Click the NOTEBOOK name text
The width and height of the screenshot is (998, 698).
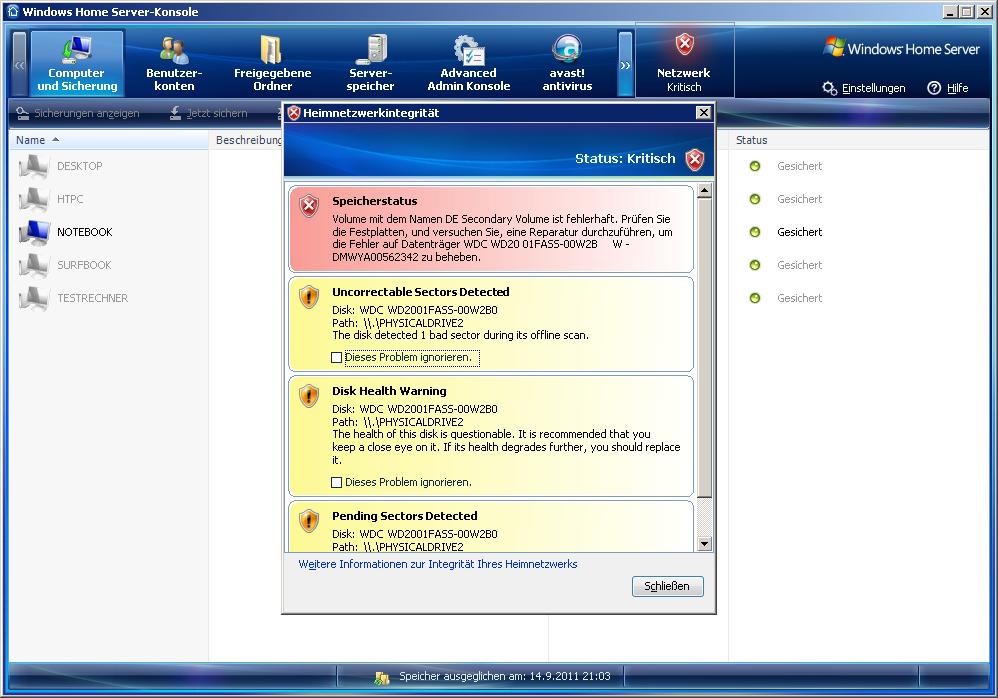click(85, 232)
